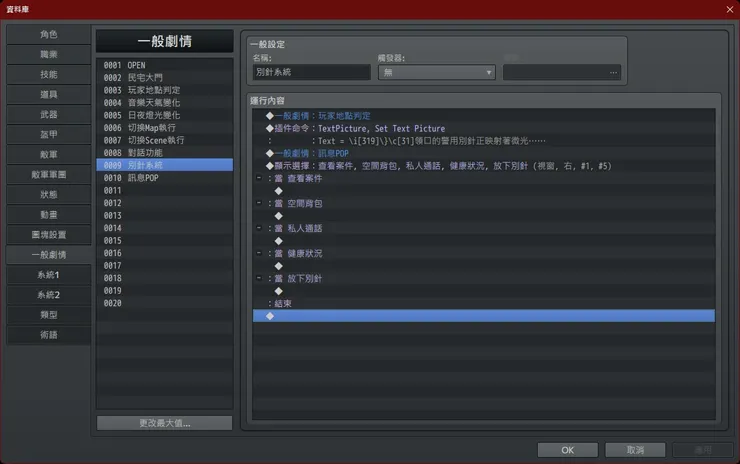Select the 顯示選擇 command line
The width and height of the screenshot is (740, 464).
tap(484, 166)
